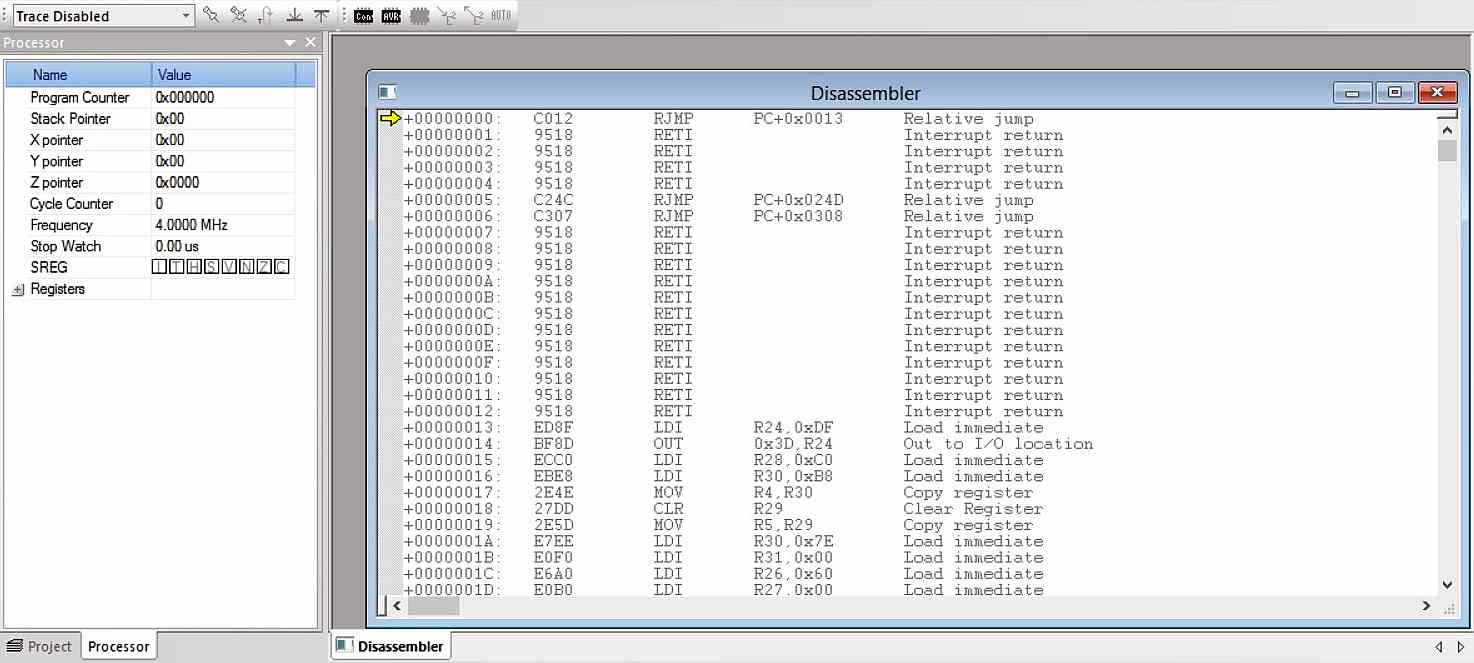The height and width of the screenshot is (663, 1474).
Task: Select the LDI R31,0x00 instruction line
Action: click(723, 557)
